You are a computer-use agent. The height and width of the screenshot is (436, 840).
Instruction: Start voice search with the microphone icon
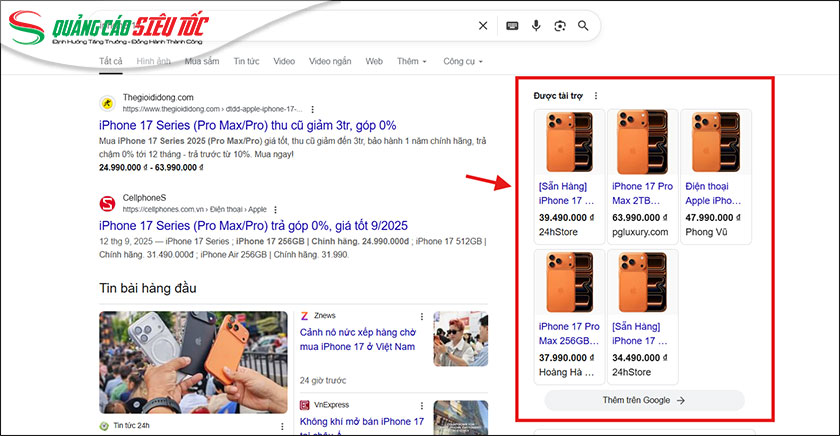coord(536,26)
